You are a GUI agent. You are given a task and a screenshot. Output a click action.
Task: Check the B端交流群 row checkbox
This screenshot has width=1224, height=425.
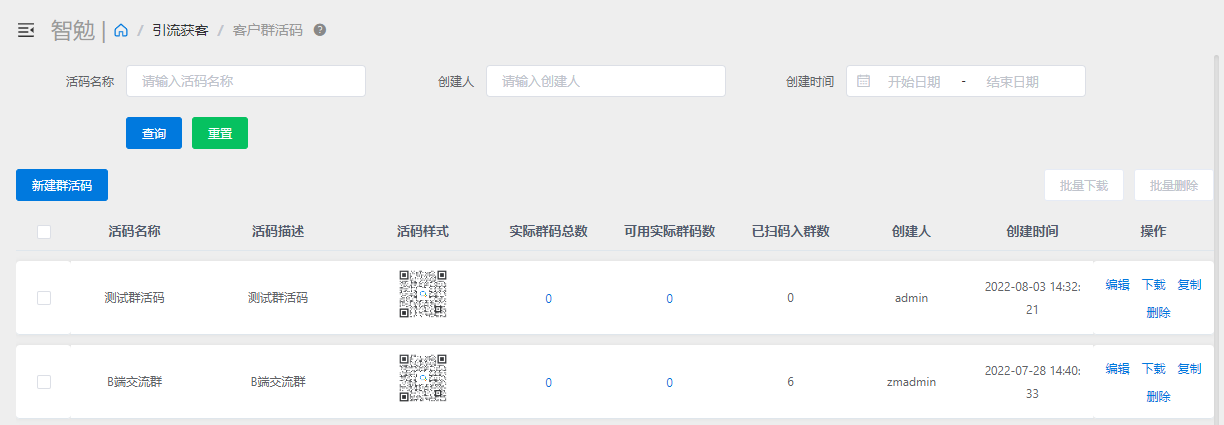point(44,382)
